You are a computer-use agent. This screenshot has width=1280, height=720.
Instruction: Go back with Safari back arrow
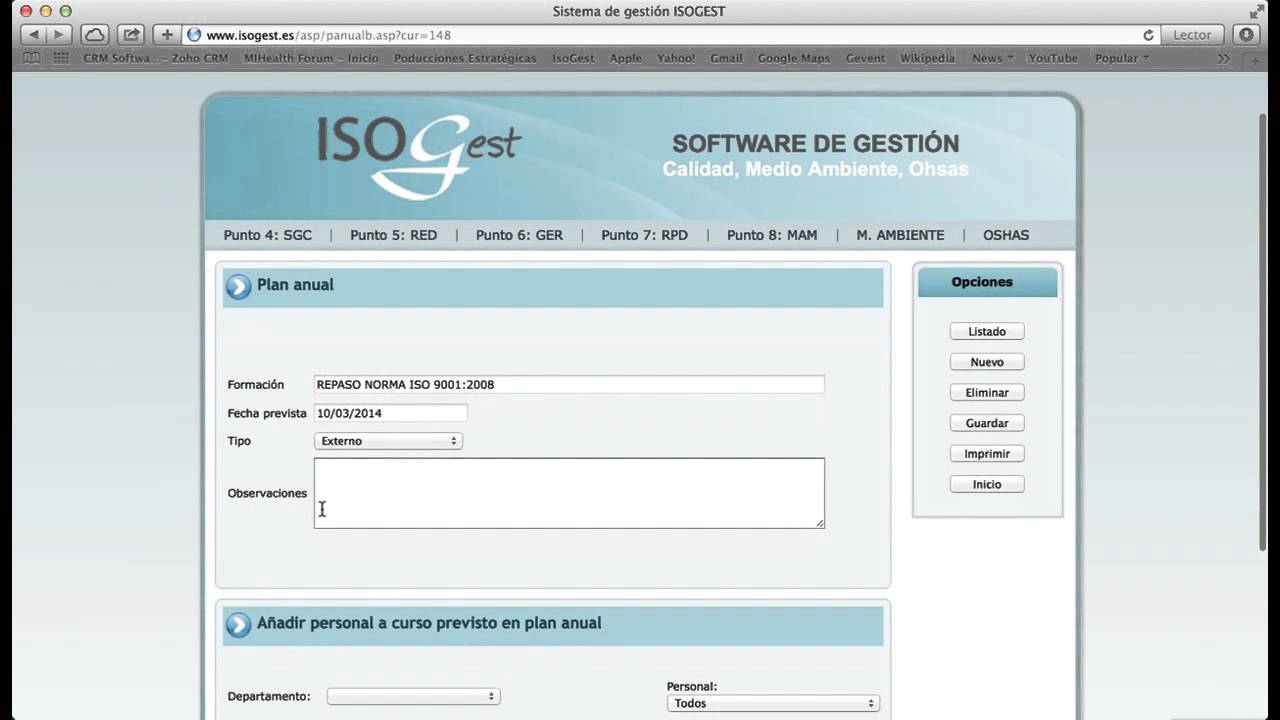34,35
